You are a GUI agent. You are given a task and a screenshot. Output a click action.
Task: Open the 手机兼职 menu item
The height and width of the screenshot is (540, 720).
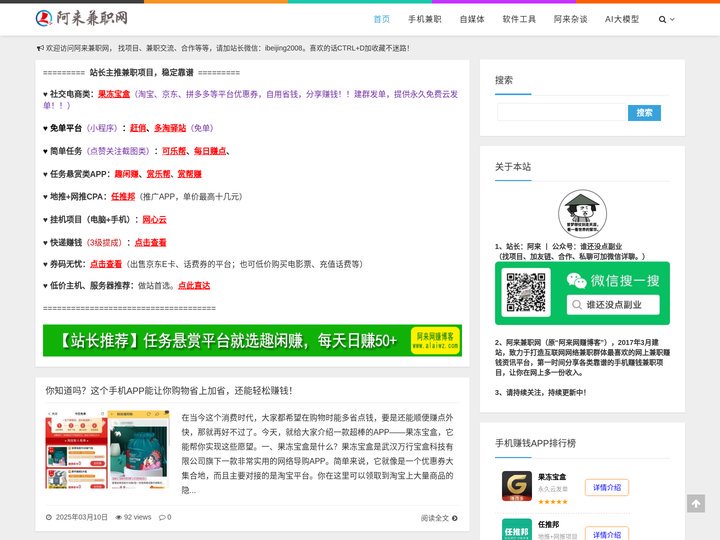[x=425, y=19]
